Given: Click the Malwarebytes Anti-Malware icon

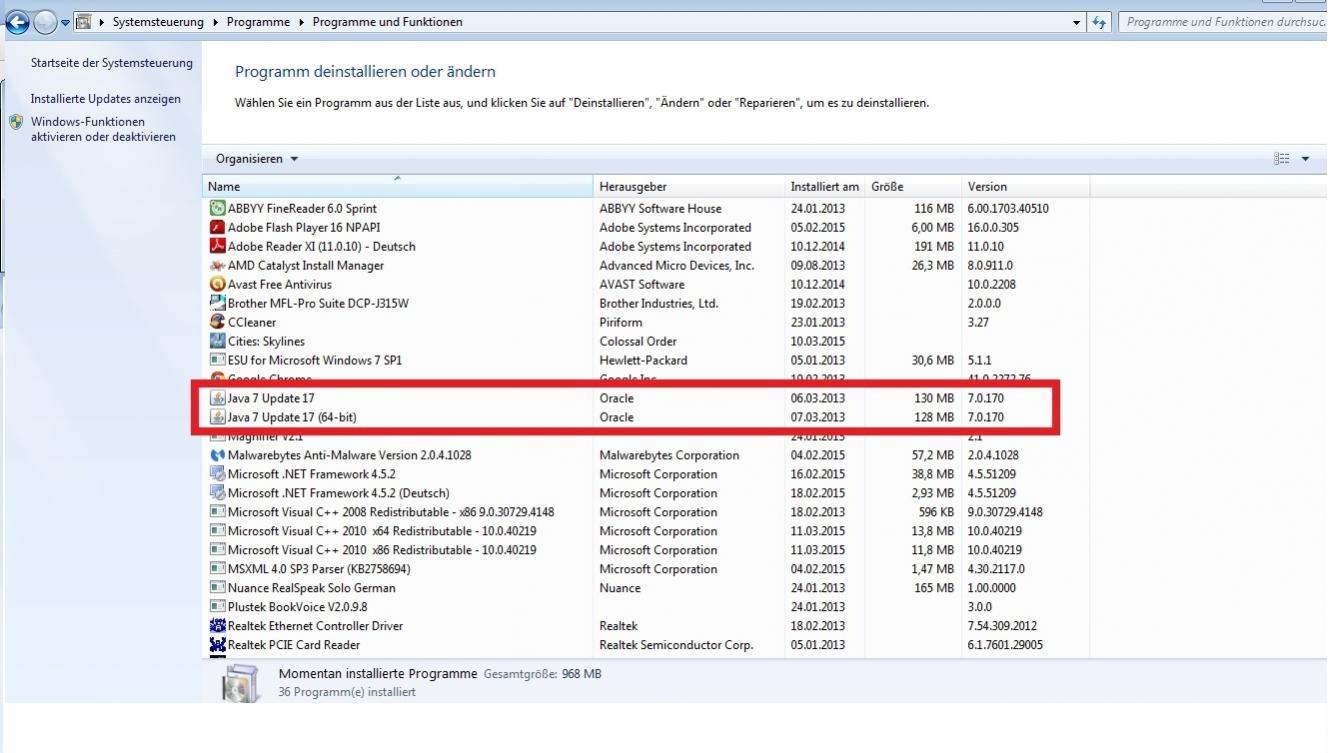Looking at the screenshot, I should [217, 455].
